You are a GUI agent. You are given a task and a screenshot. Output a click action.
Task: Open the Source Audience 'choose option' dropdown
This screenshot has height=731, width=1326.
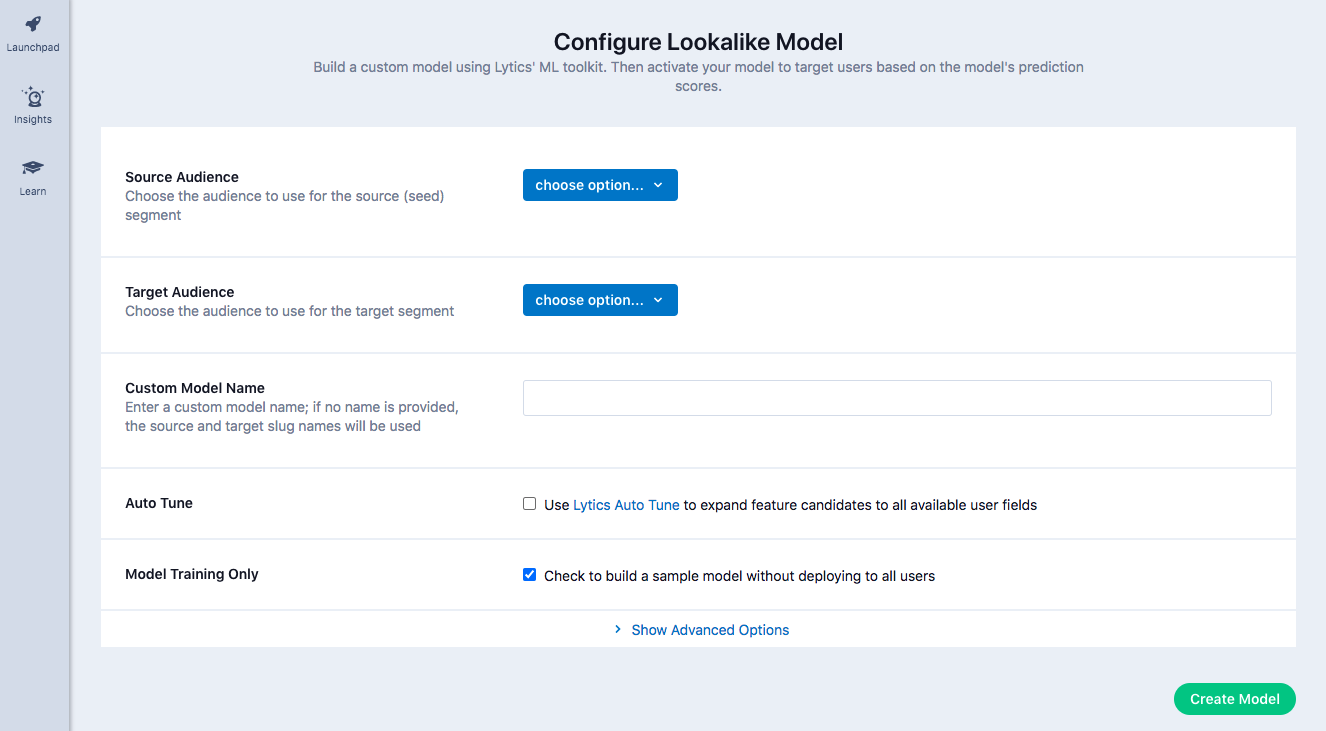click(600, 185)
